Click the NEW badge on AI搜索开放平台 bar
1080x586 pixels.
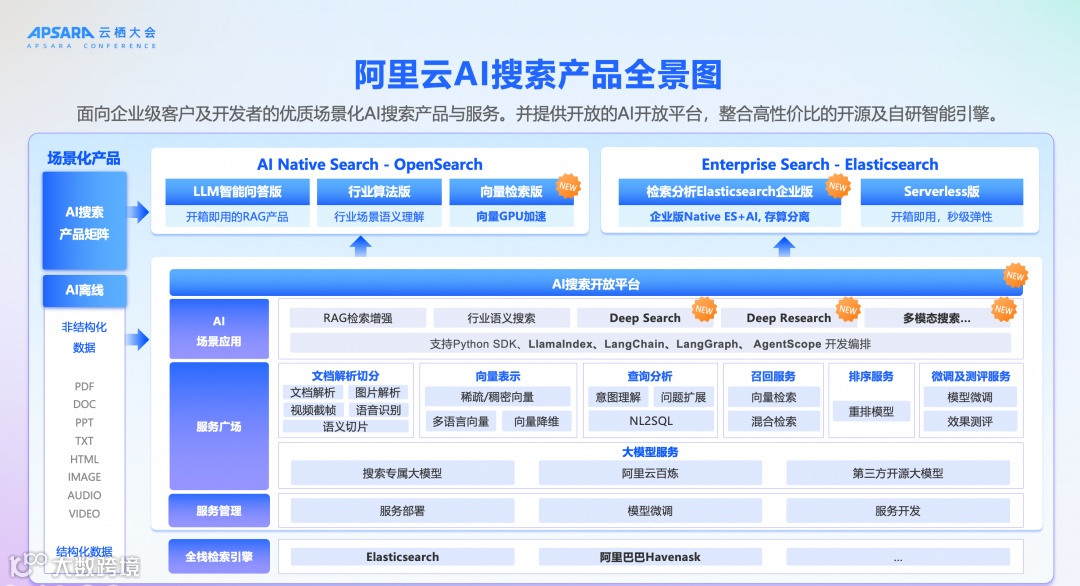(1015, 275)
